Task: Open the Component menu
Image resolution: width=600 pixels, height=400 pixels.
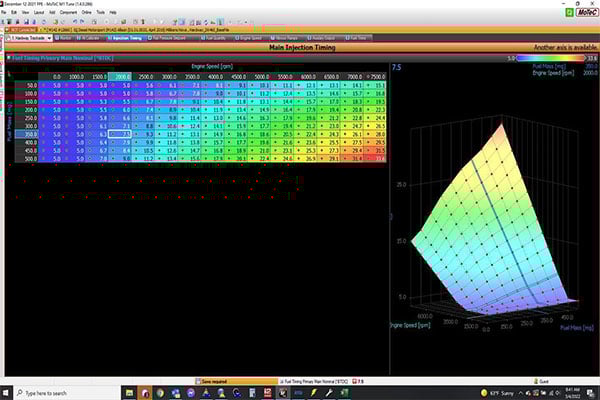Action: pyautogui.click(x=68, y=12)
